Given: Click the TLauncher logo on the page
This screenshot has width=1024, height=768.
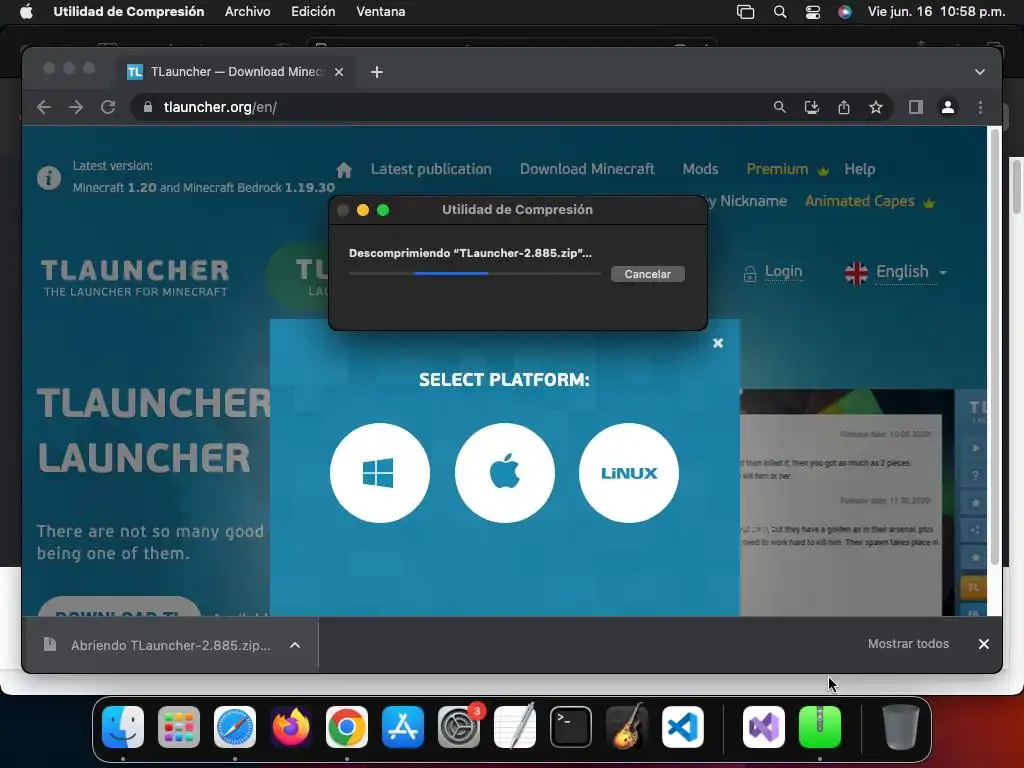Looking at the screenshot, I should 135,278.
